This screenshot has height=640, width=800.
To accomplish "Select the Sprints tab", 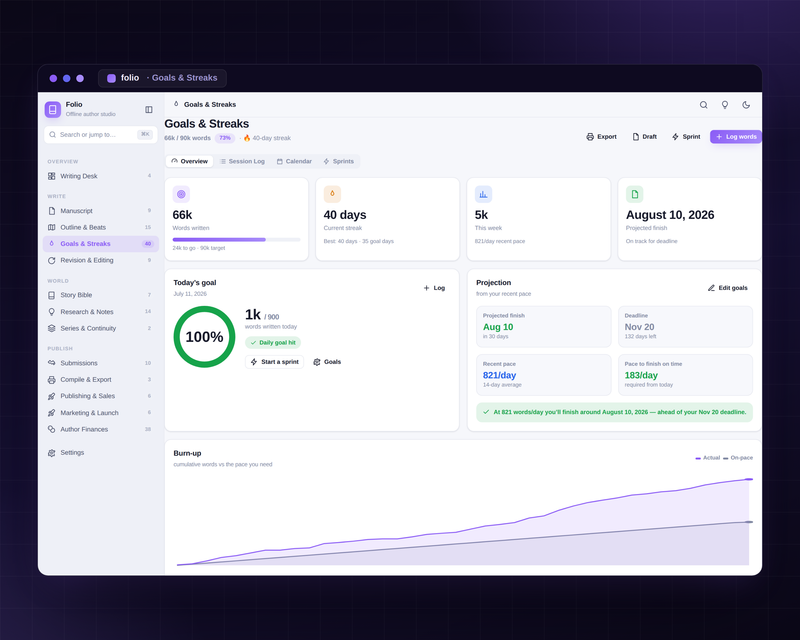I will pyautogui.click(x=339, y=161).
